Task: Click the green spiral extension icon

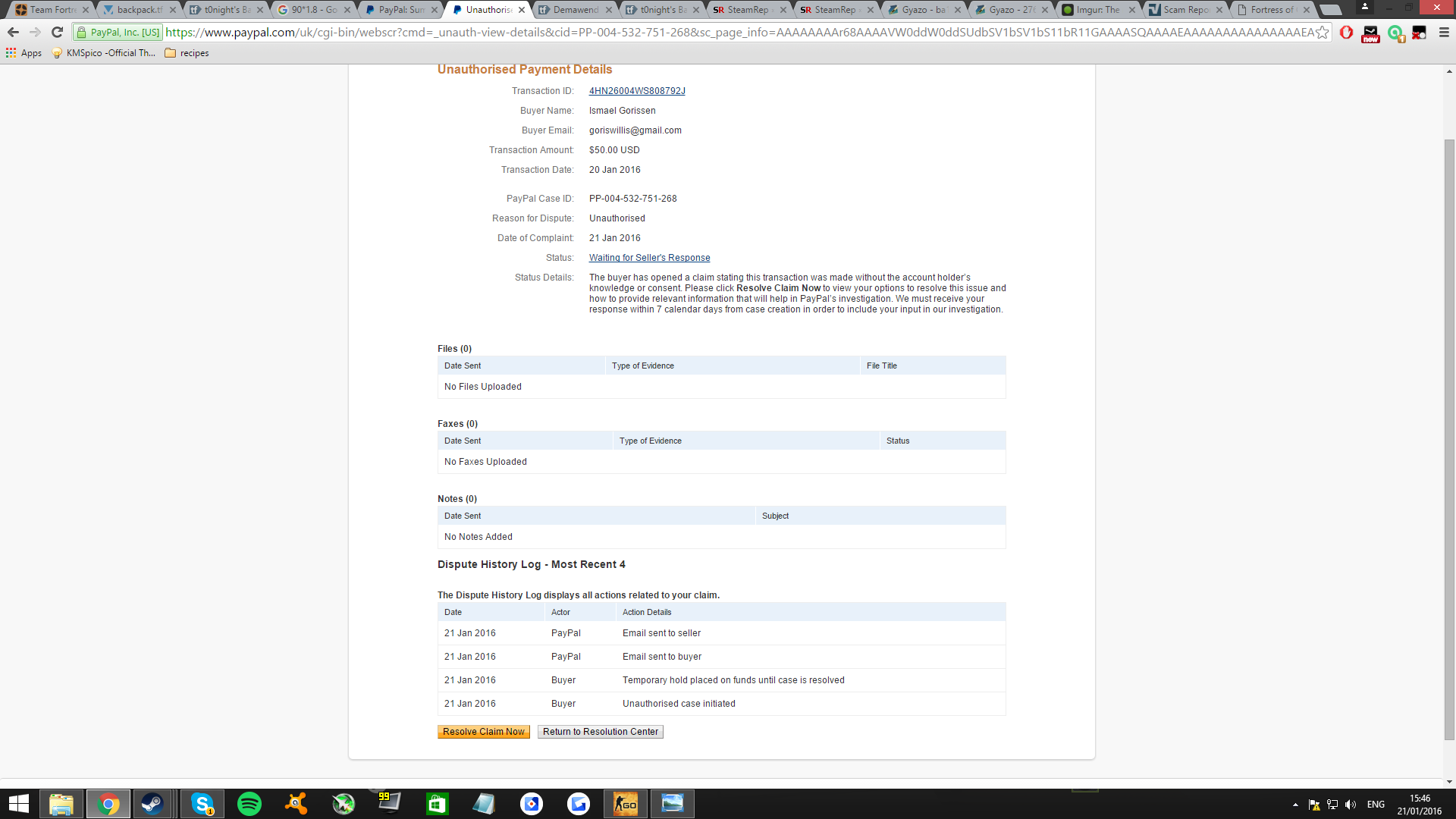Action: pos(1395,33)
